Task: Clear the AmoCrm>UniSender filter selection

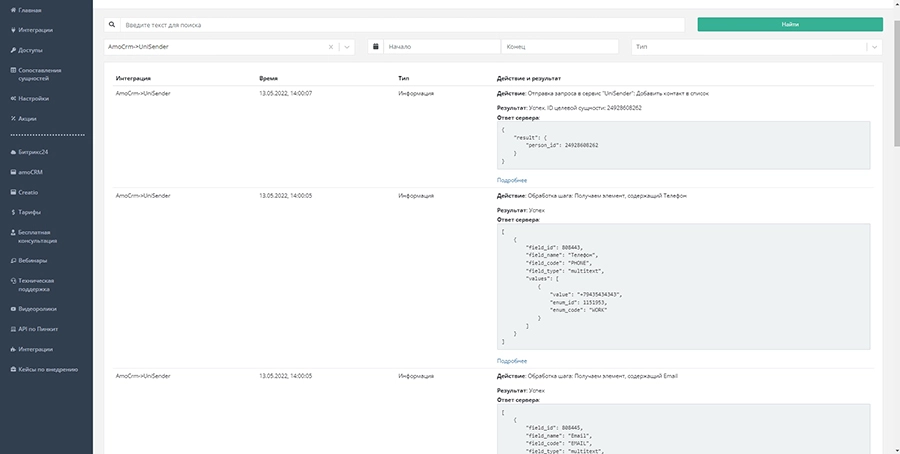Action: click(332, 46)
